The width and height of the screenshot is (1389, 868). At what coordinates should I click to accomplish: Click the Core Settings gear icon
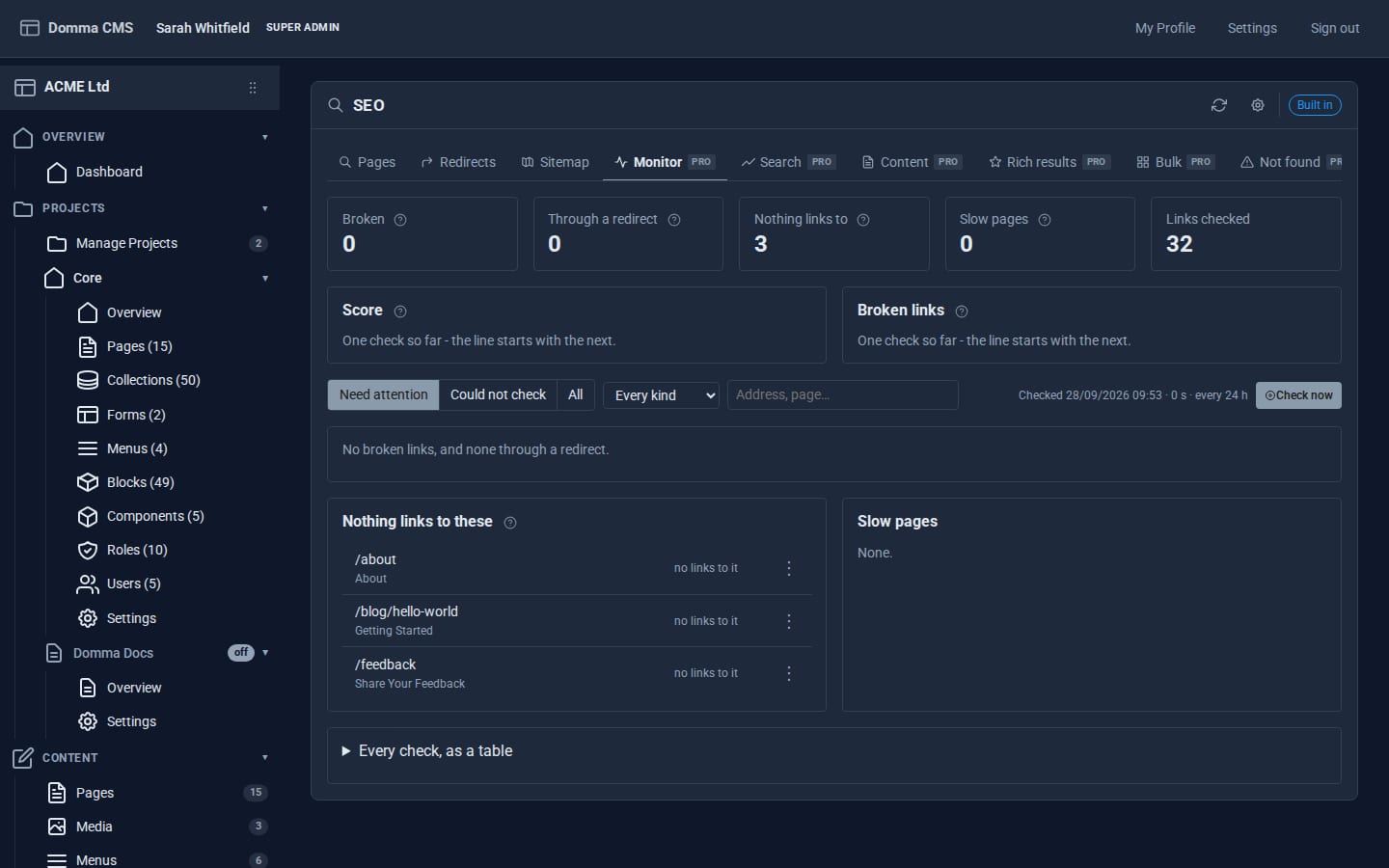(x=88, y=618)
